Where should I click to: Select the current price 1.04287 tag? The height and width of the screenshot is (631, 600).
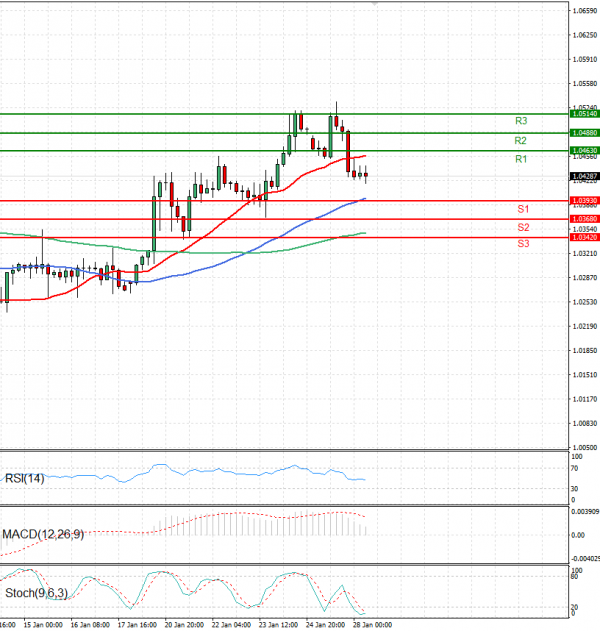coord(585,176)
